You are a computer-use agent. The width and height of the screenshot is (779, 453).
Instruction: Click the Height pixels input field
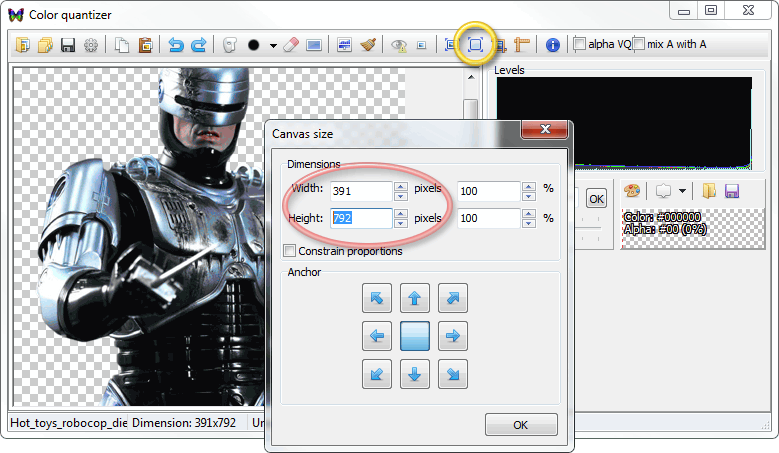[361, 218]
